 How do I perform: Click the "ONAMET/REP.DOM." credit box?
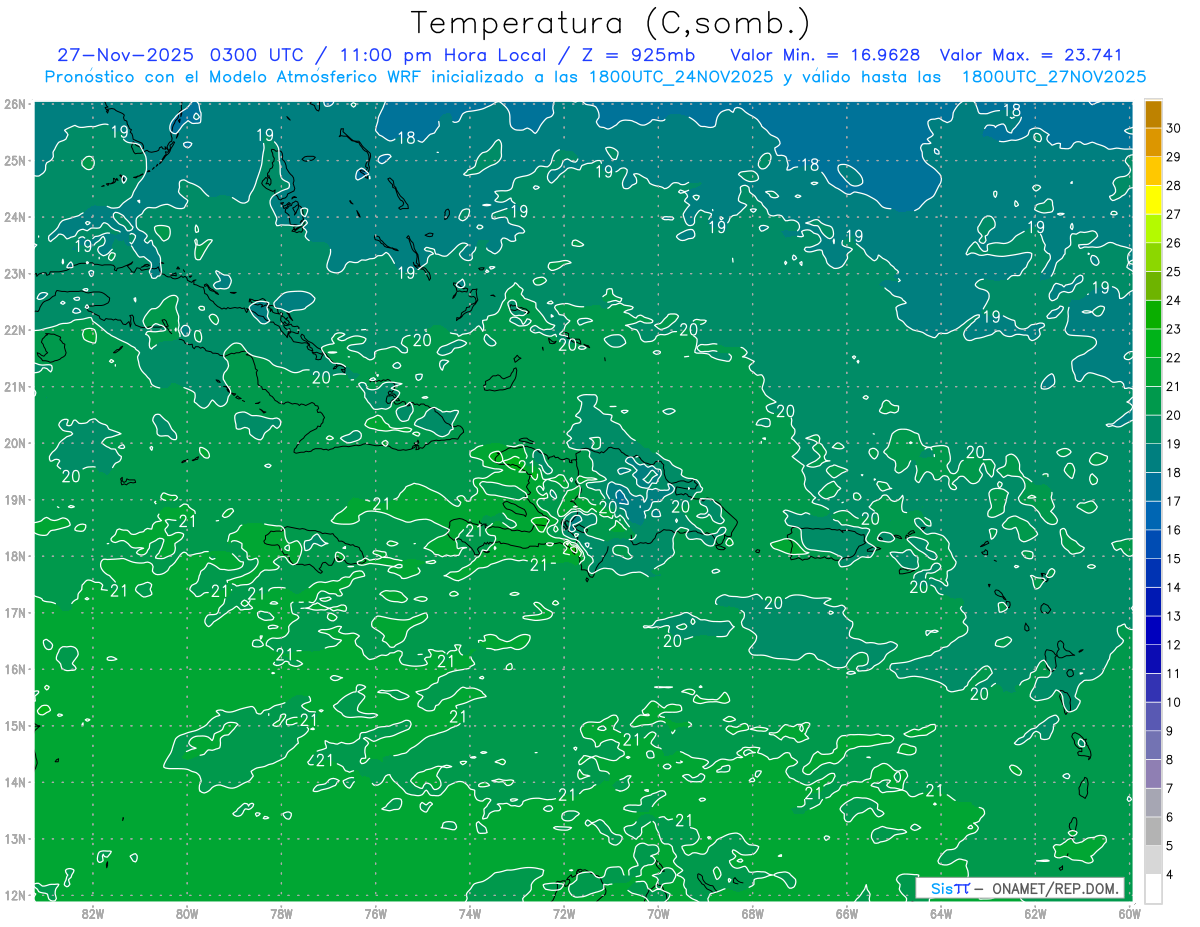tap(1020, 888)
